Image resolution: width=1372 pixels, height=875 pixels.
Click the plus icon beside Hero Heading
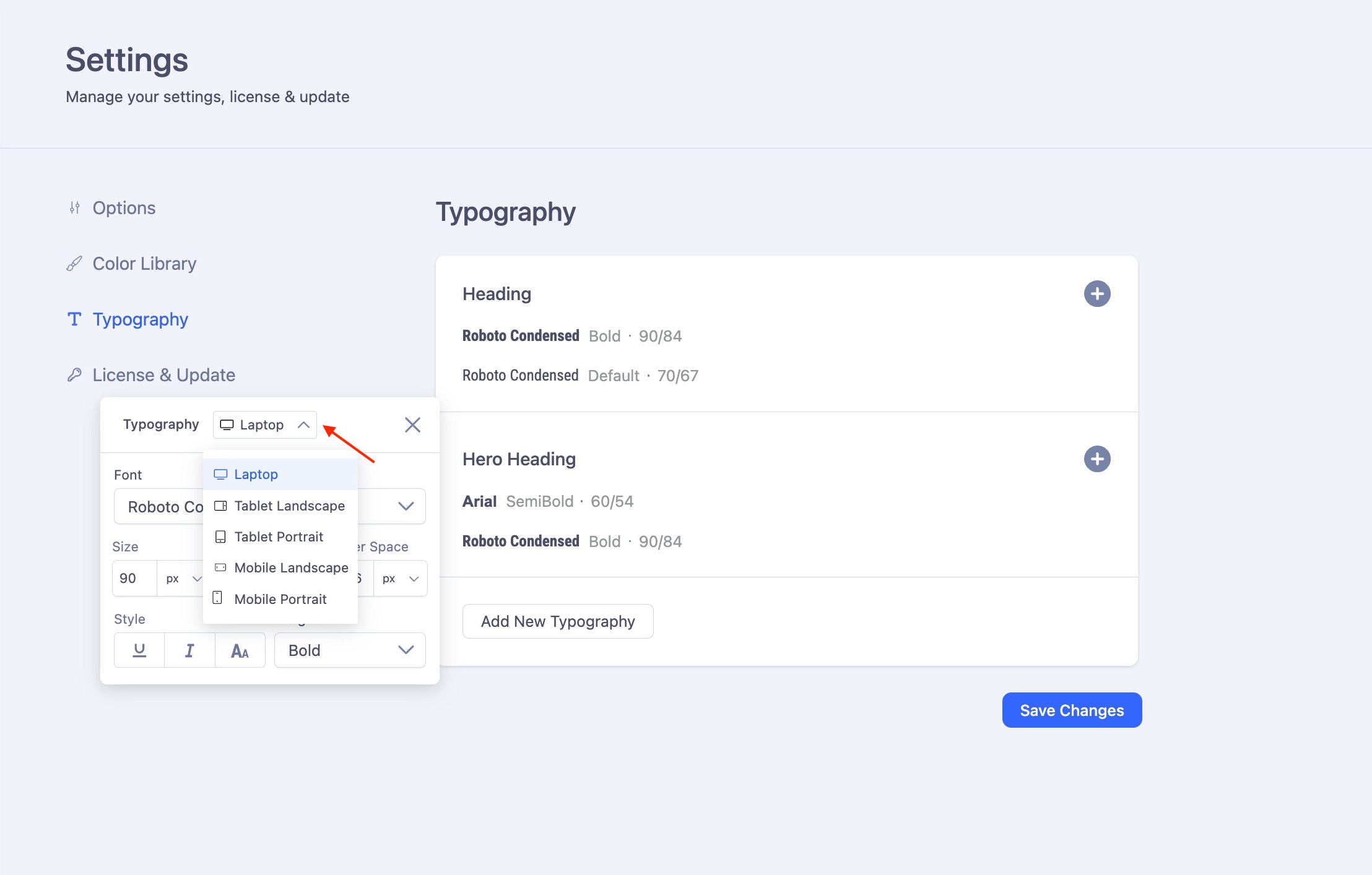[x=1096, y=459]
